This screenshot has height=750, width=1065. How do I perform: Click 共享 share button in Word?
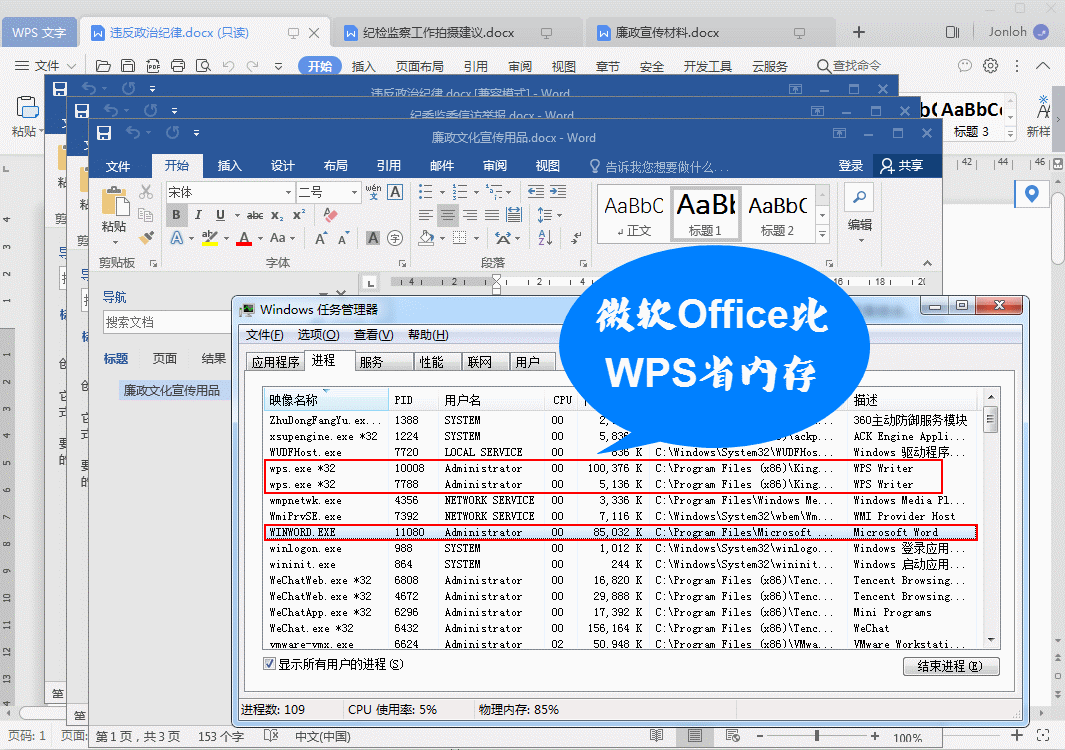901,166
